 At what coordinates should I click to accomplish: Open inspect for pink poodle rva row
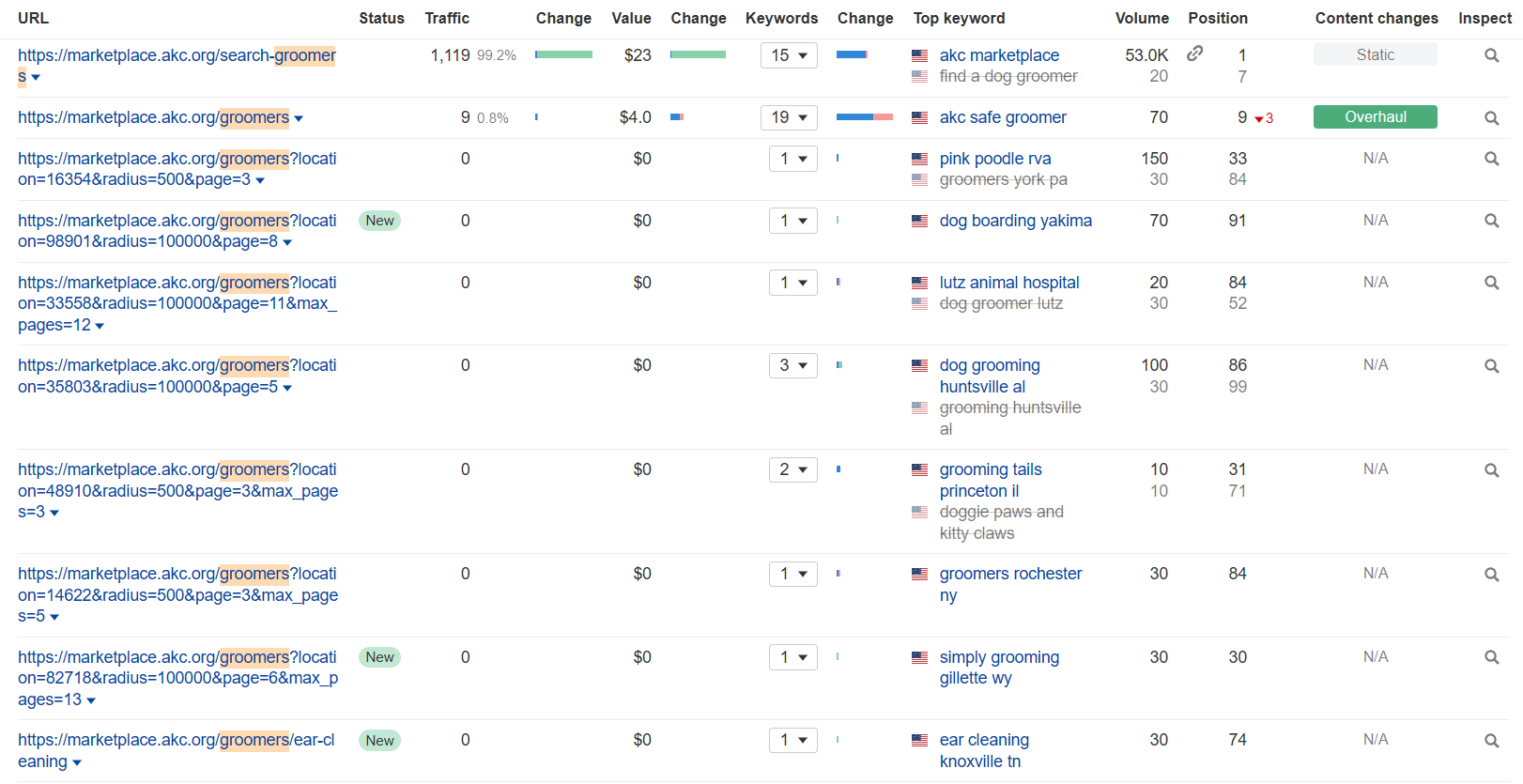pos(1491,159)
